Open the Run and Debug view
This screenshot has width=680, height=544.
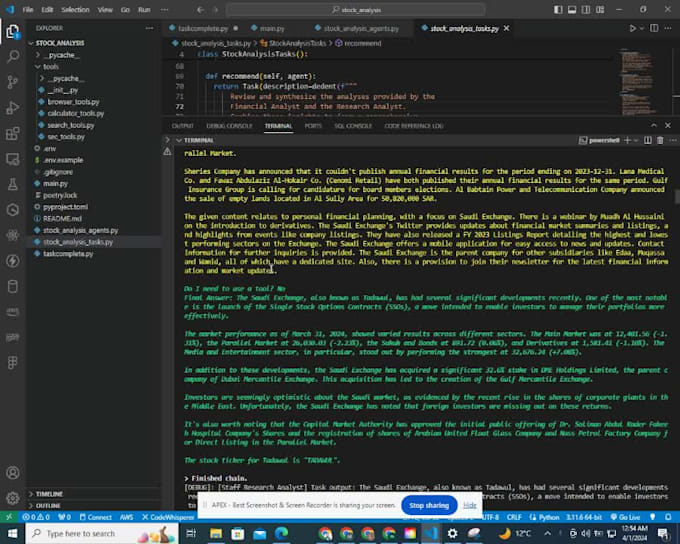(13, 107)
